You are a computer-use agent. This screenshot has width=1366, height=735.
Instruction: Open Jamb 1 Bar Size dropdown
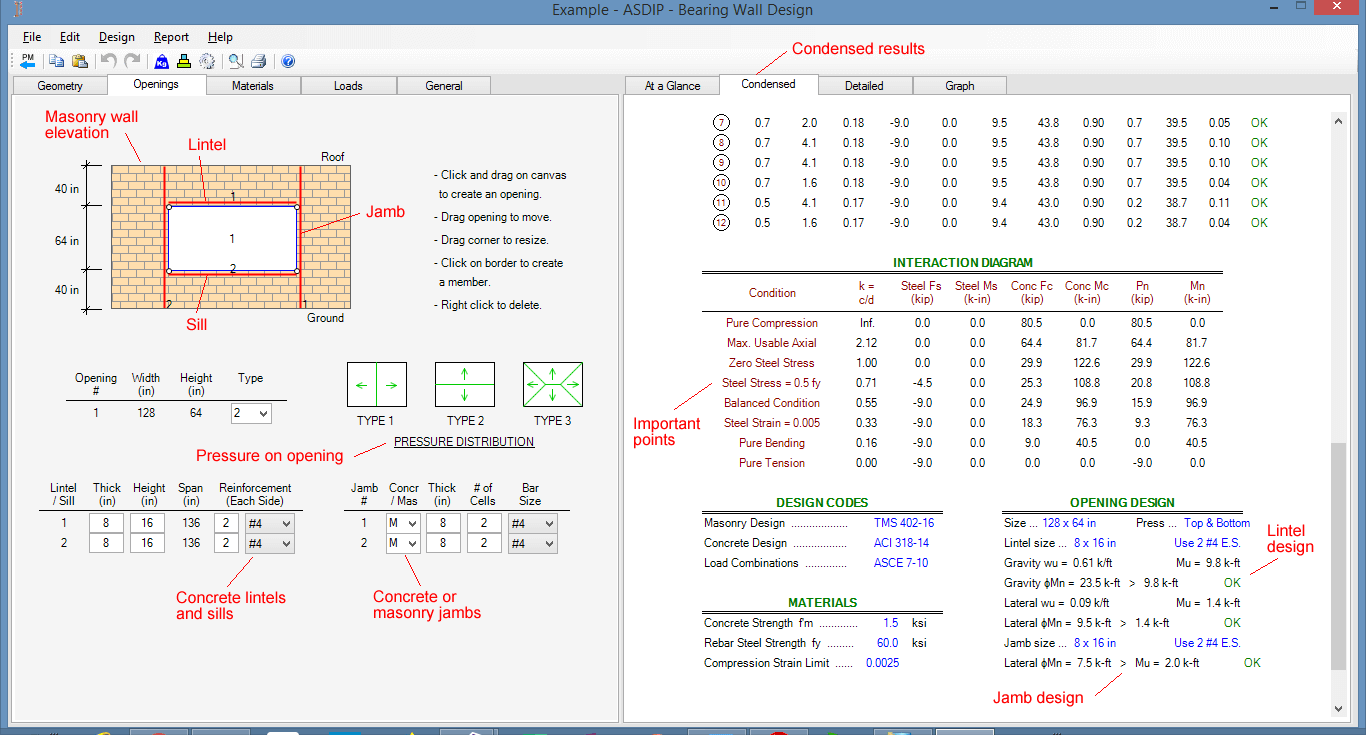pos(533,523)
